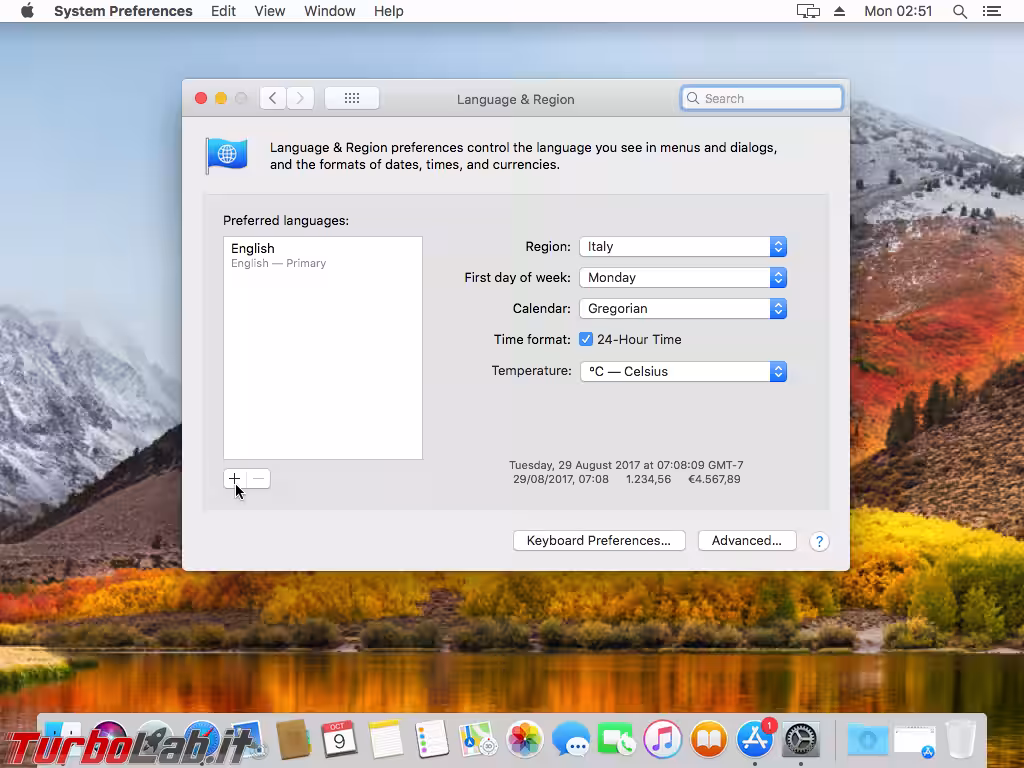Click the Keyboard Preferences button

[599, 540]
